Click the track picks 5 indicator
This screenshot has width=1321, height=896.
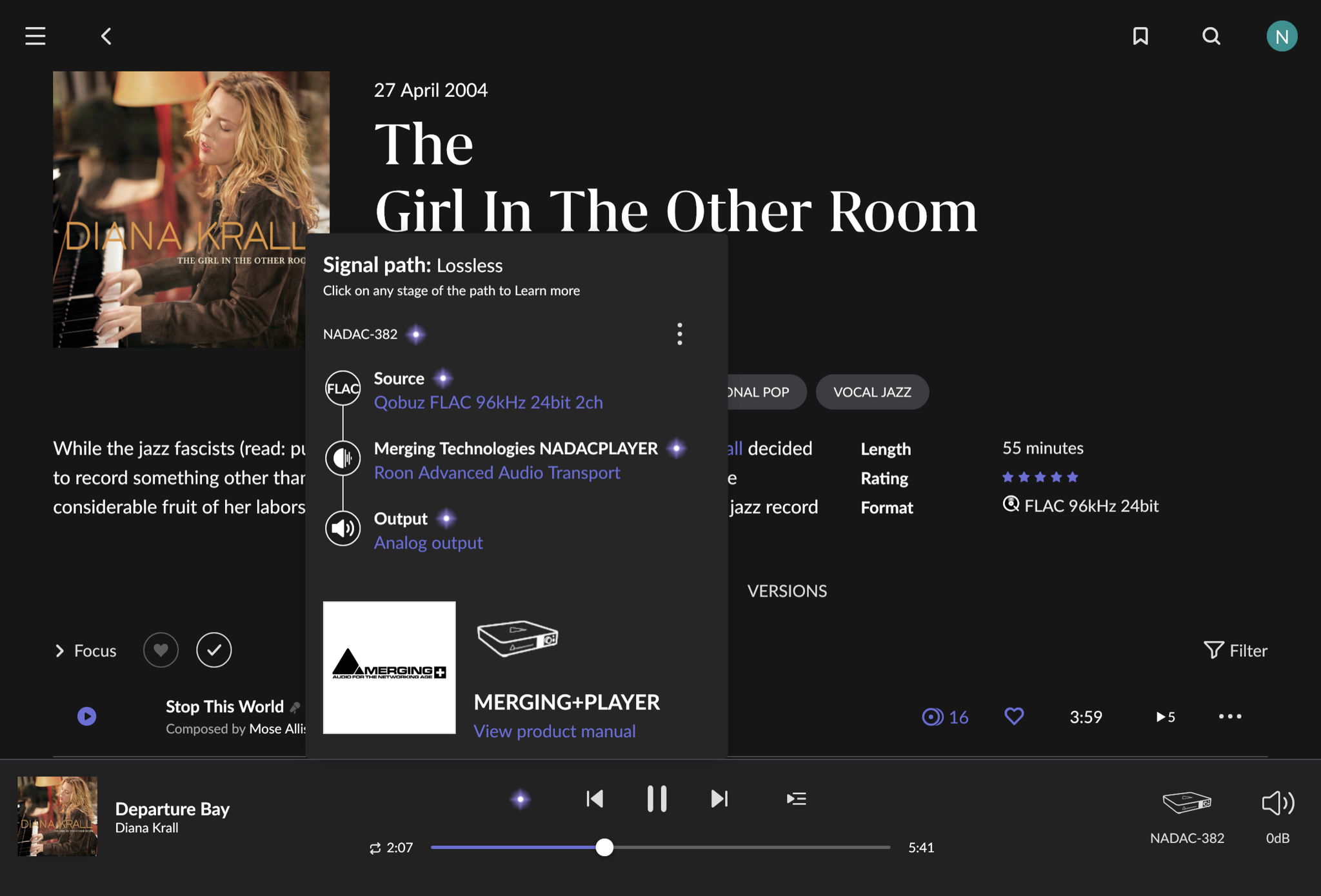pyautogui.click(x=1165, y=717)
